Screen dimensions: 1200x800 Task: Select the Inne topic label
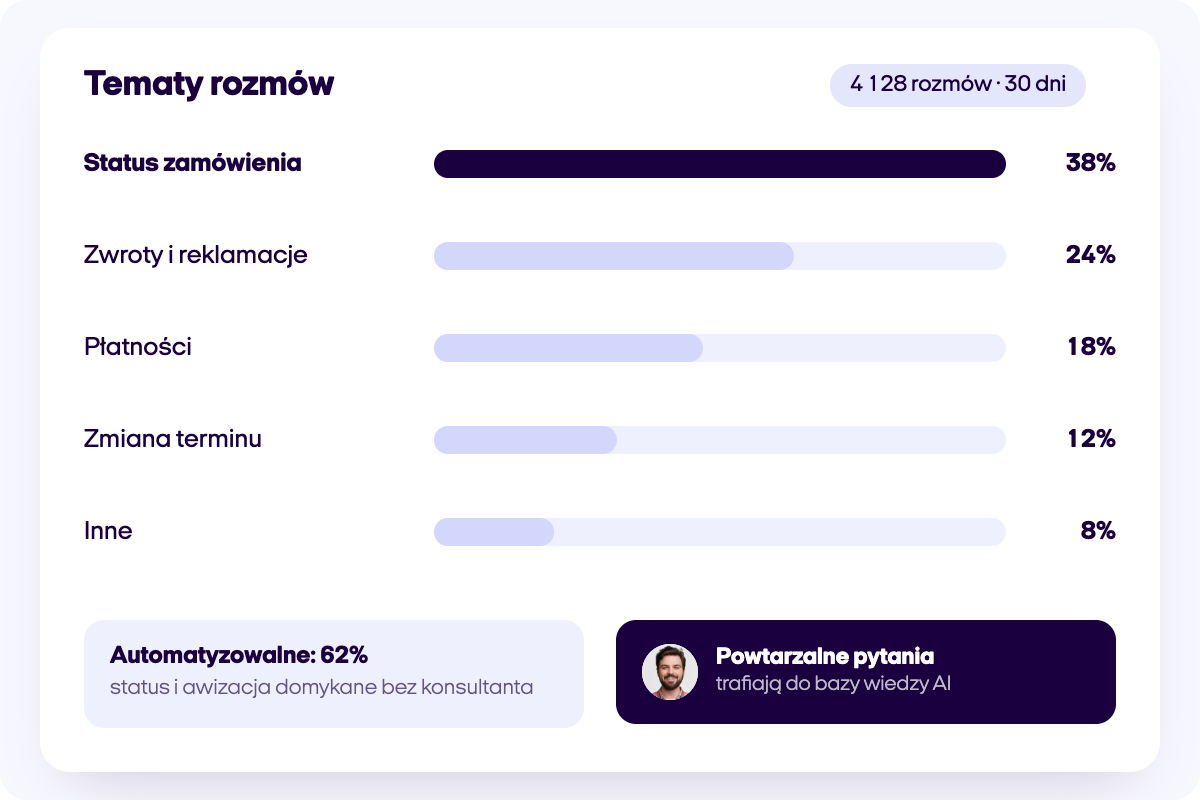click(x=108, y=531)
